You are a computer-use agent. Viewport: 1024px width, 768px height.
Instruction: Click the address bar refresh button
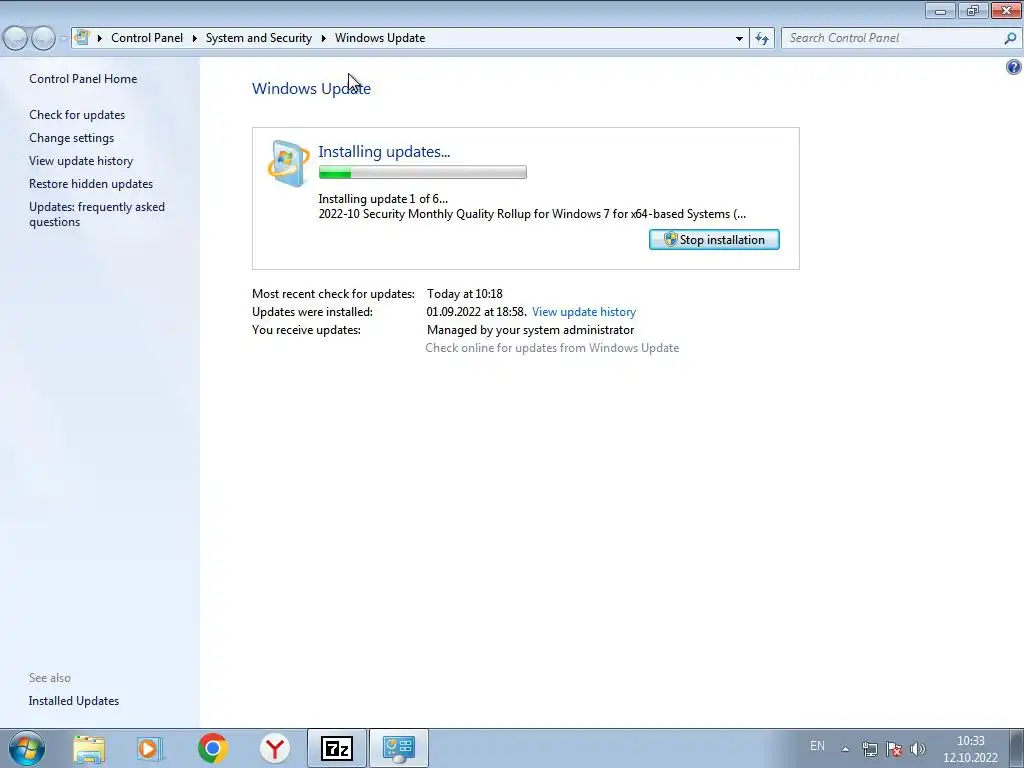coord(761,39)
